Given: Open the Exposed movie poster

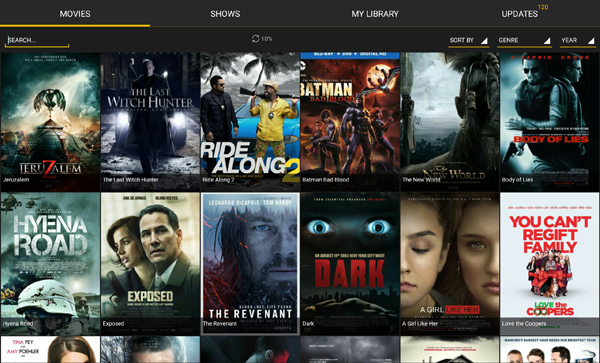Looking at the screenshot, I should [x=150, y=264].
